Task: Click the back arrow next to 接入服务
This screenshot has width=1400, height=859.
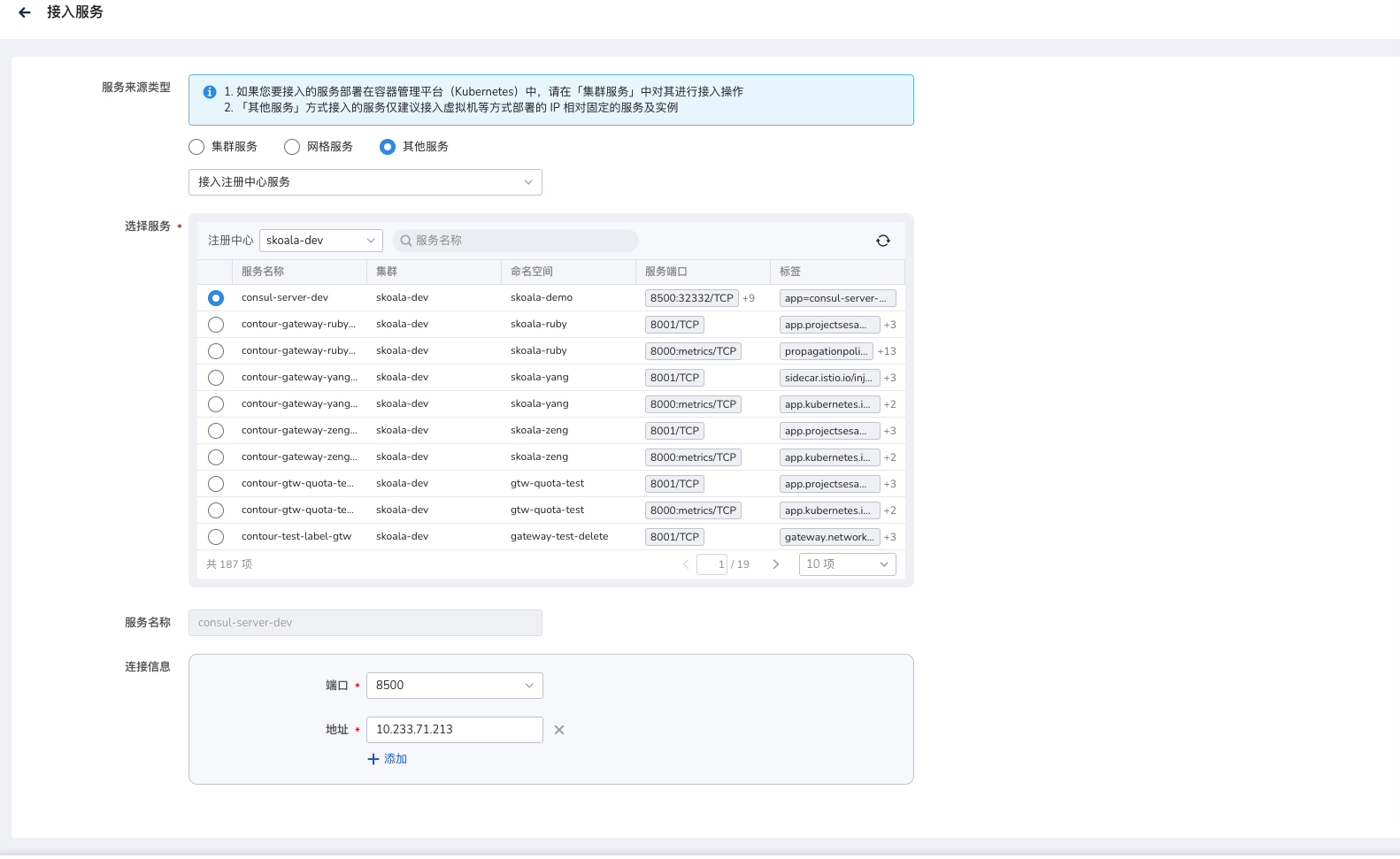Action: [25, 12]
